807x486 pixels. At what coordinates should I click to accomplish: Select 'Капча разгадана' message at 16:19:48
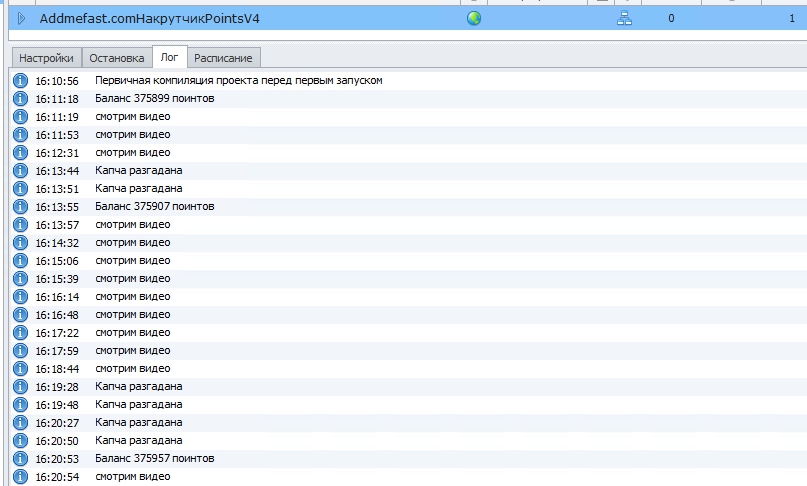tap(139, 404)
